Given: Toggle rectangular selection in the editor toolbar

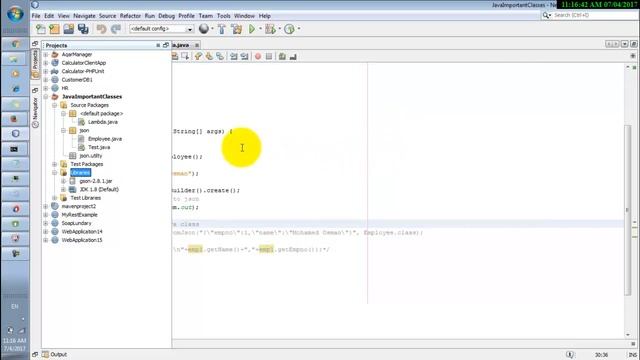Looking at the screenshot, I should click(185, 56).
